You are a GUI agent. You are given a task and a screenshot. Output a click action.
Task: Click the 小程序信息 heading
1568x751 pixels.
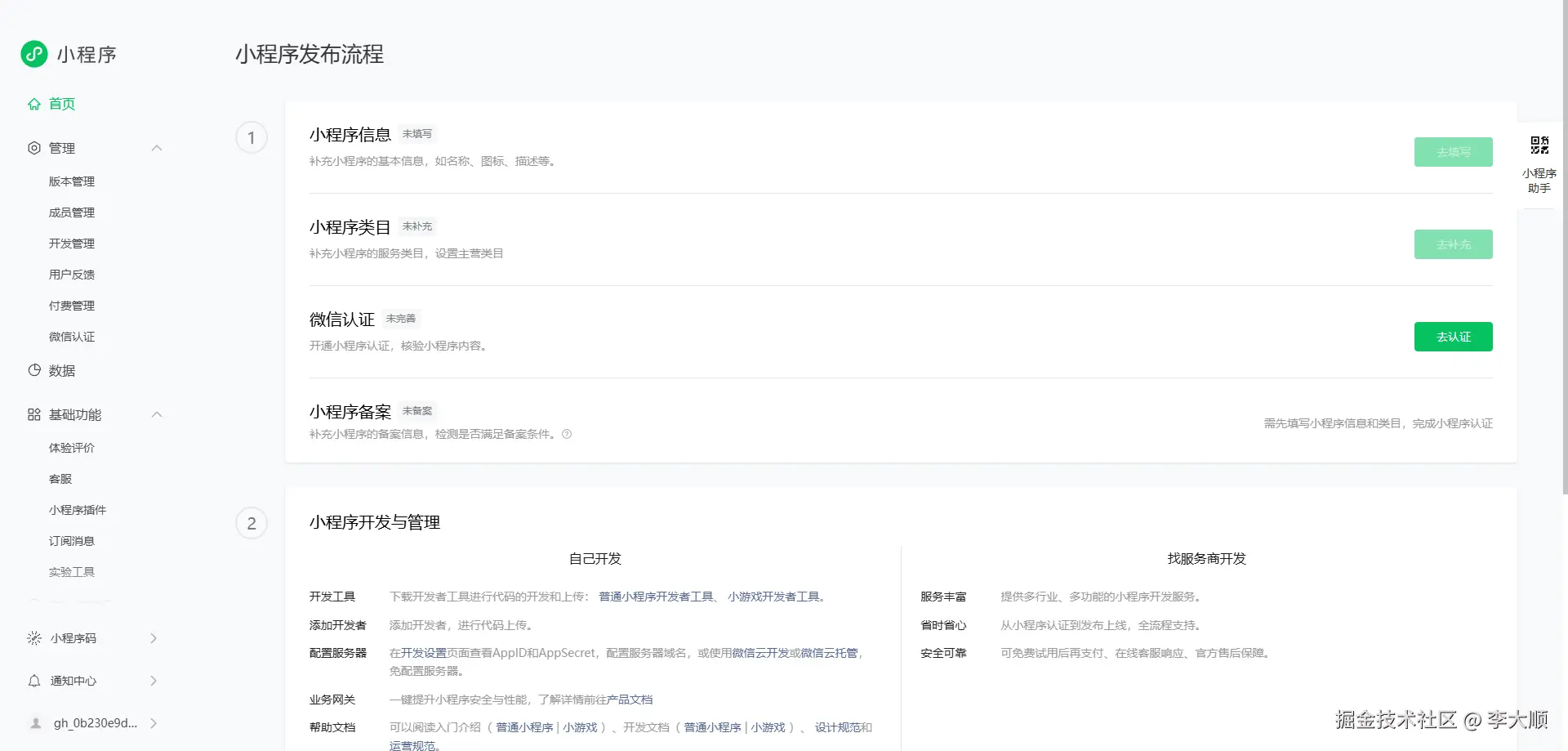350,135
